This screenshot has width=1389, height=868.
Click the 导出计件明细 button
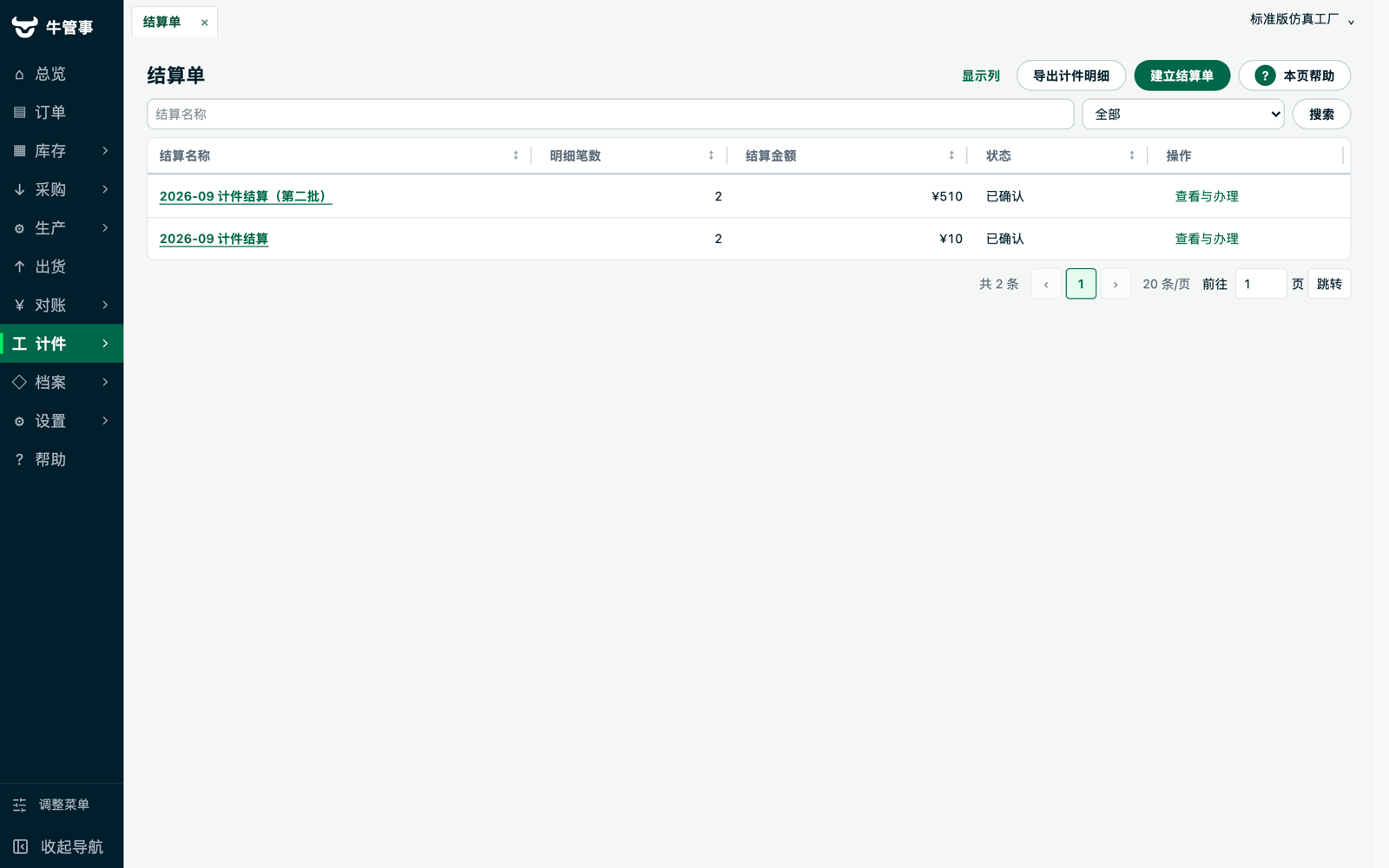[x=1071, y=76]
